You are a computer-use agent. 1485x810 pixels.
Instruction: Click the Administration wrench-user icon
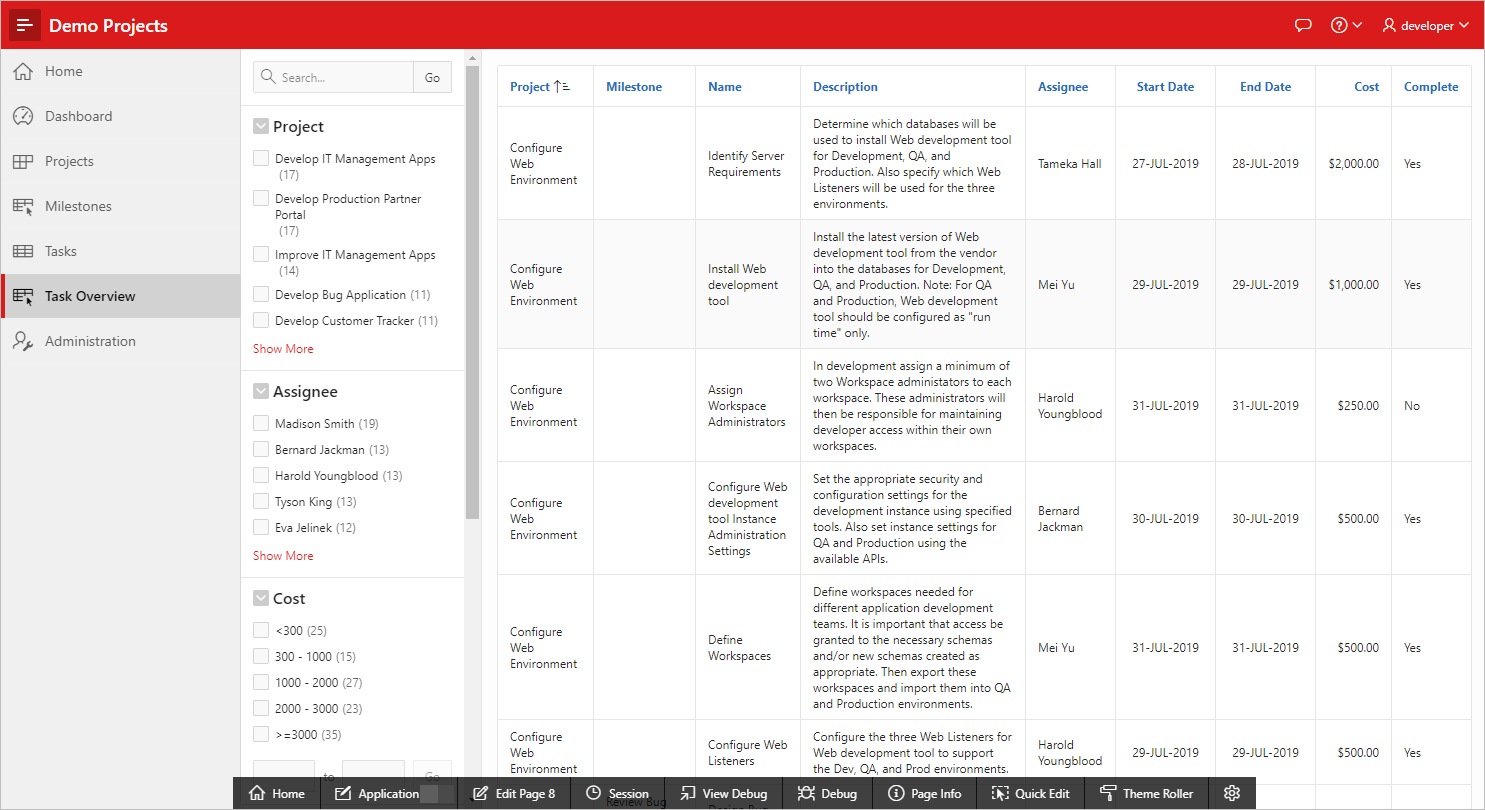tap(23, 341)
